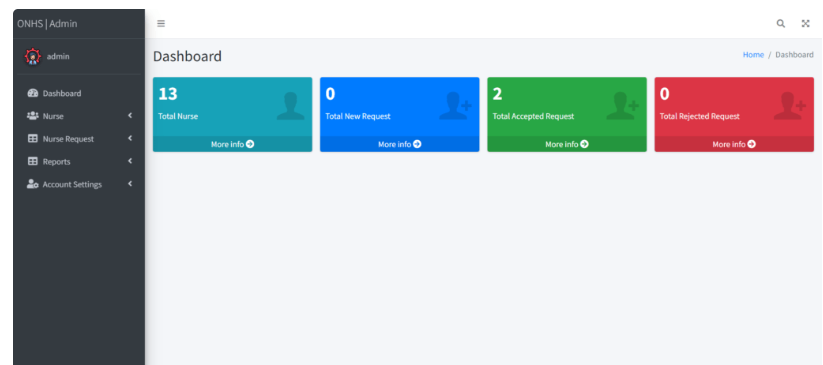This screenshot has height=365, width=823.
Task: Click the 13 count on Total Nurse card
Action: (168, 94)
